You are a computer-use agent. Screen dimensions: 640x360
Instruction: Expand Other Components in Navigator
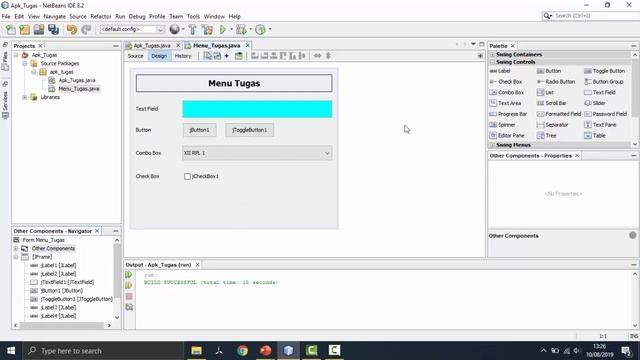click(x=16, y=249)
